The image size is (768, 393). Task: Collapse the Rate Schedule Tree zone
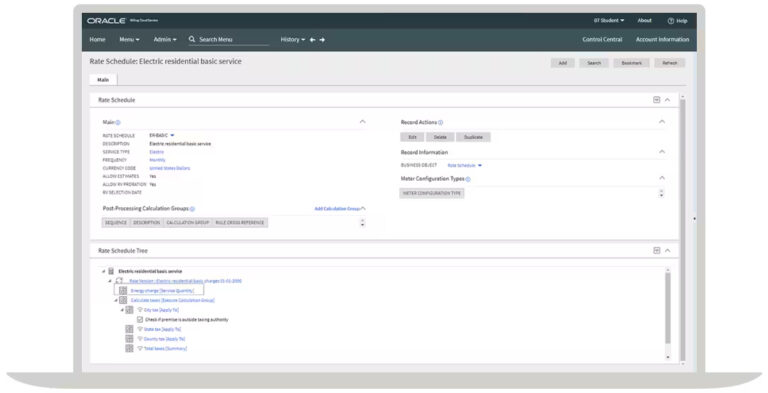tap(667, 251)
